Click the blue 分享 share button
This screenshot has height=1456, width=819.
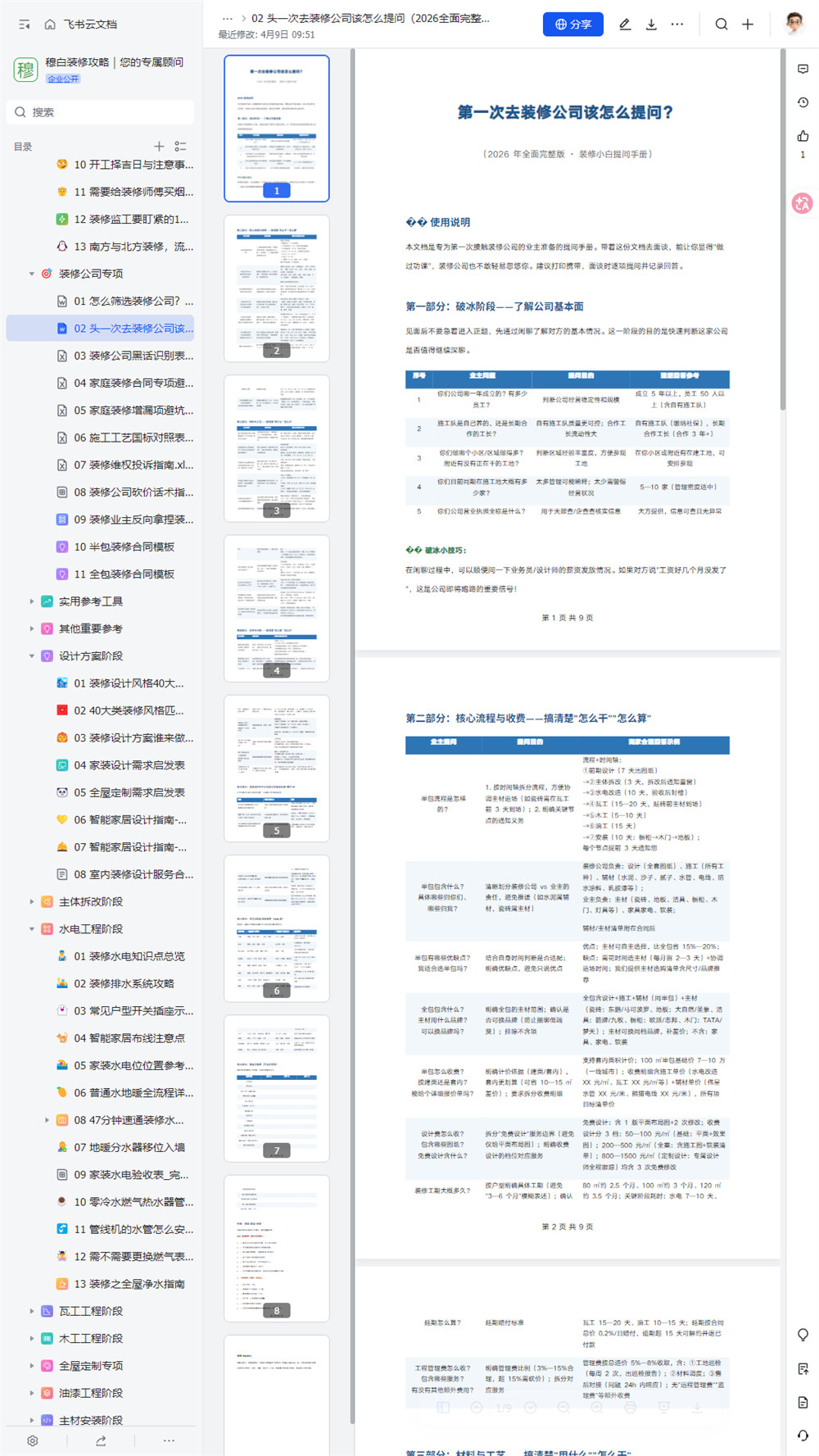(x=573, y=25)
